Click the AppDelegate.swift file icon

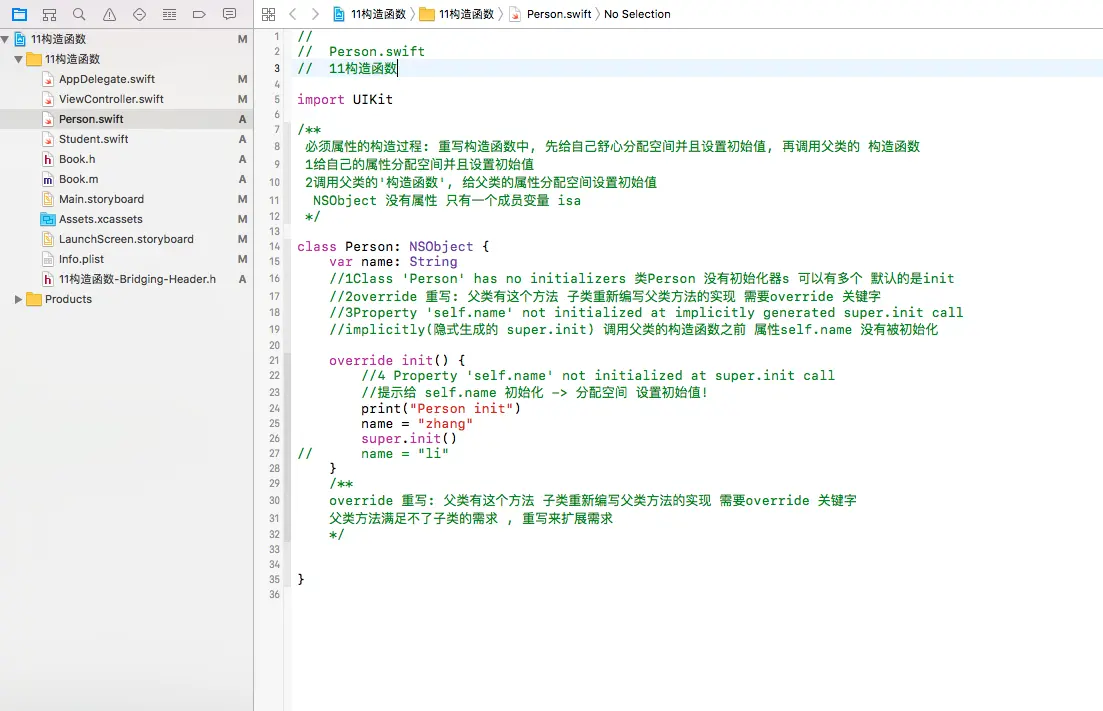(48, 79)
